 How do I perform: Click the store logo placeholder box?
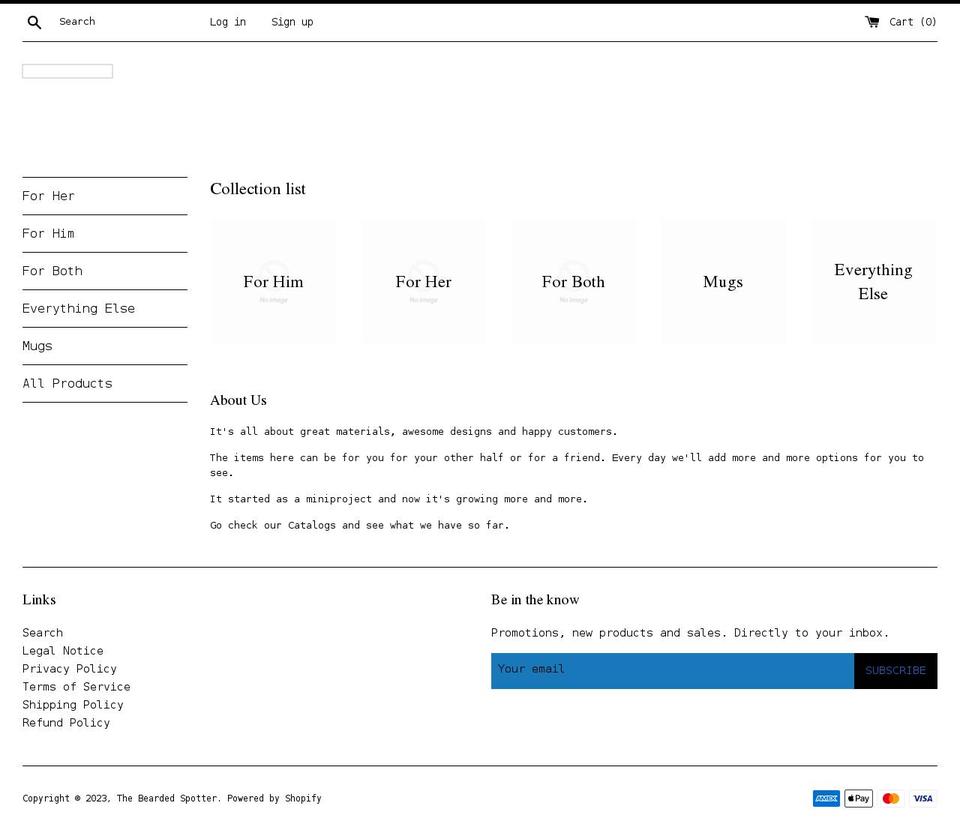[67, 70]
